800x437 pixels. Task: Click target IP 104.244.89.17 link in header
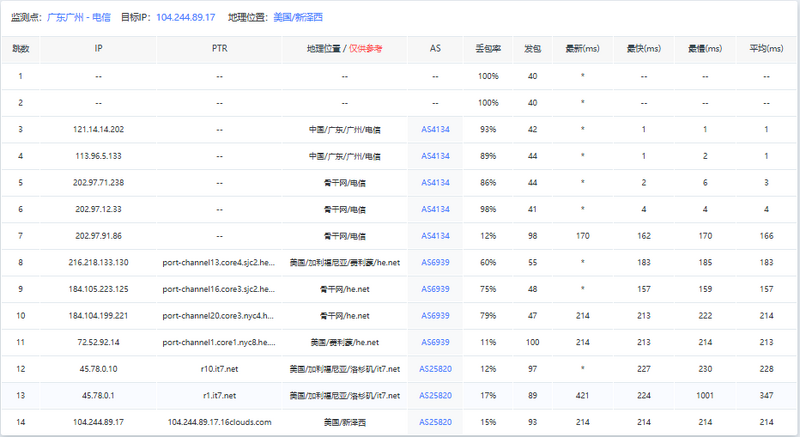click(186, 17)
